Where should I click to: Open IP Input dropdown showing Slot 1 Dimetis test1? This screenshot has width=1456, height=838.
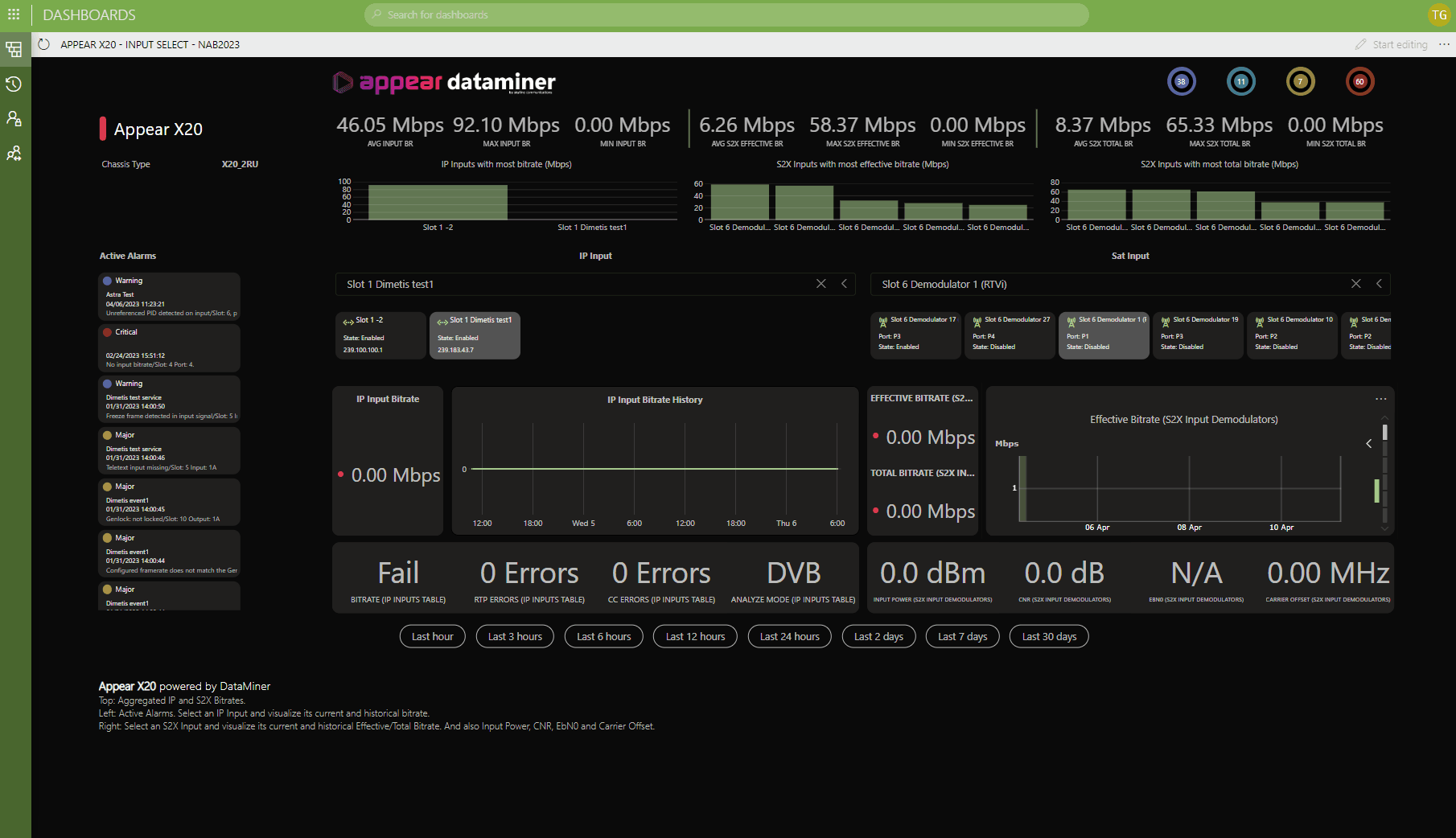tap(596, 284)
